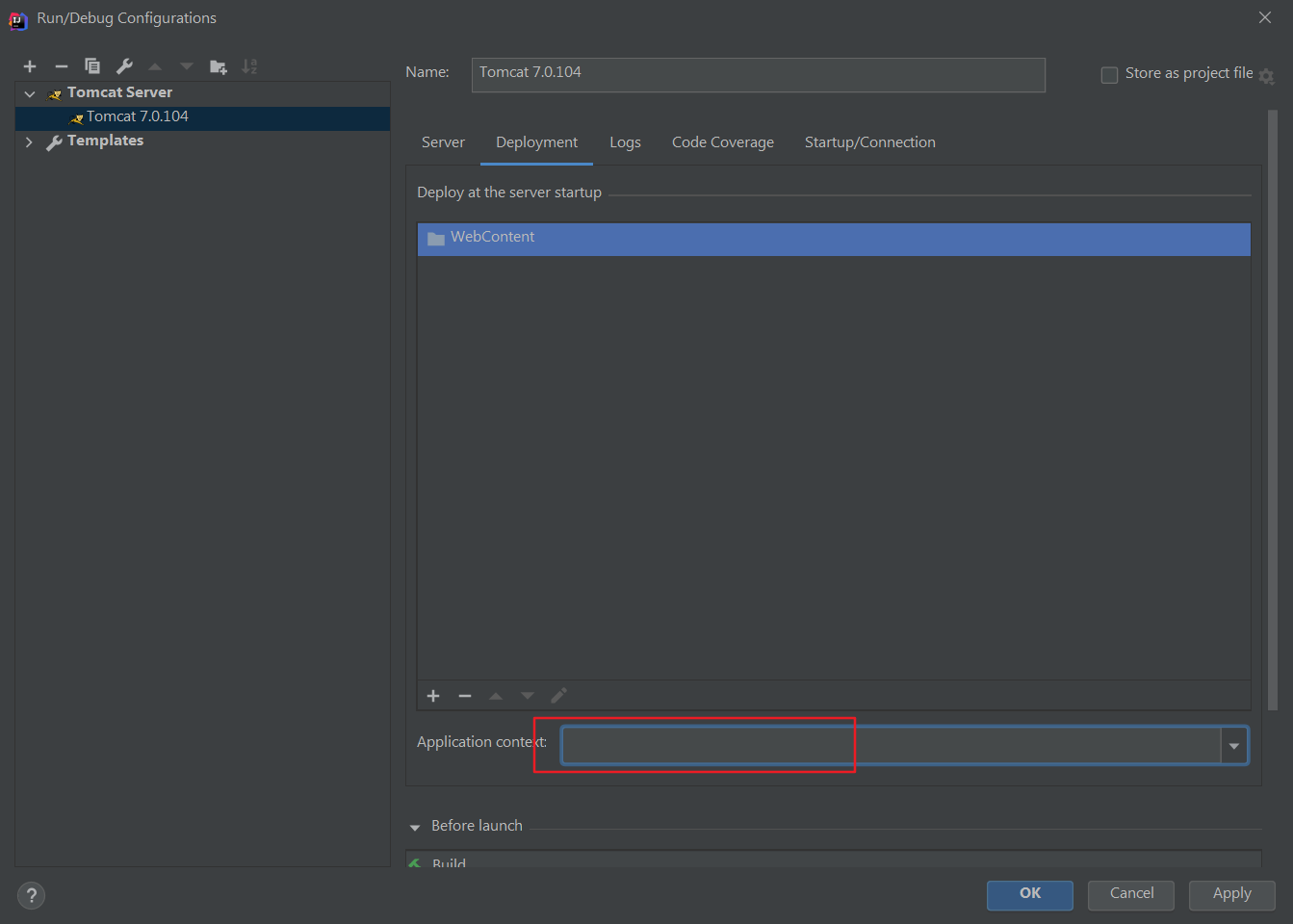Open edit templates wrench icon

coord(124,66)
